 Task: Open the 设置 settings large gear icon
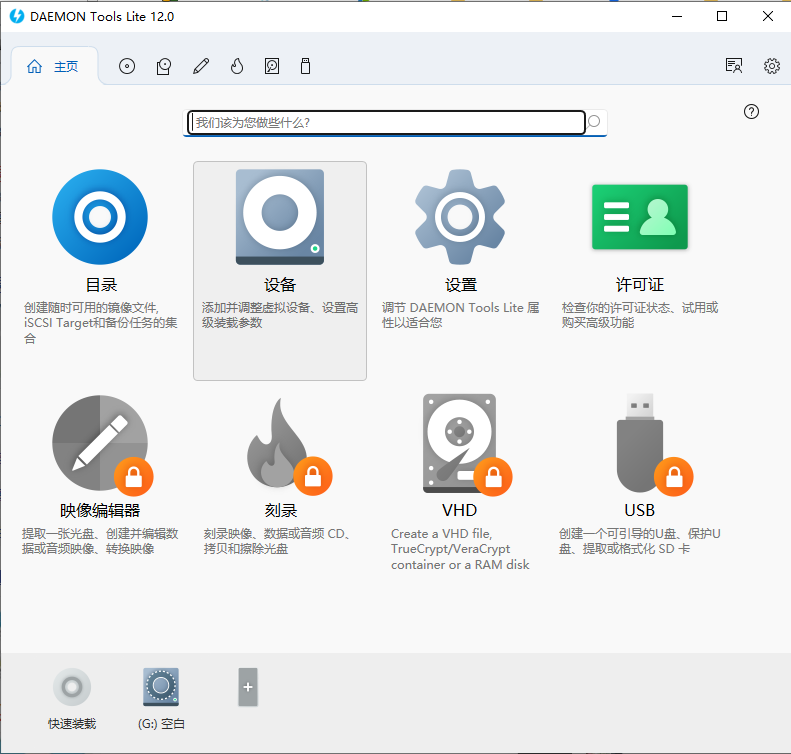point(460,217)
